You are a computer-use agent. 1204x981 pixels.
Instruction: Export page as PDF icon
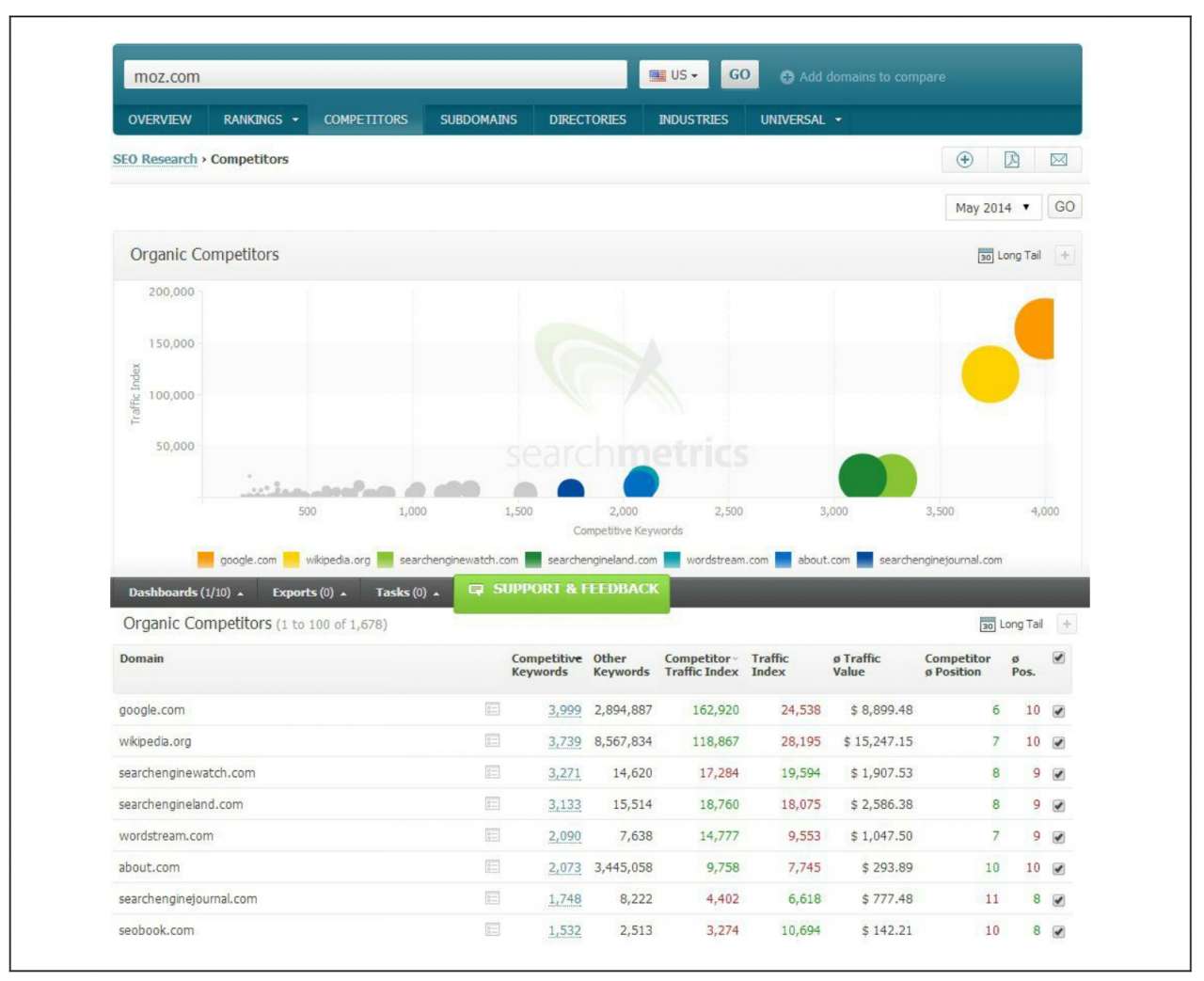tap(1011, 160)
